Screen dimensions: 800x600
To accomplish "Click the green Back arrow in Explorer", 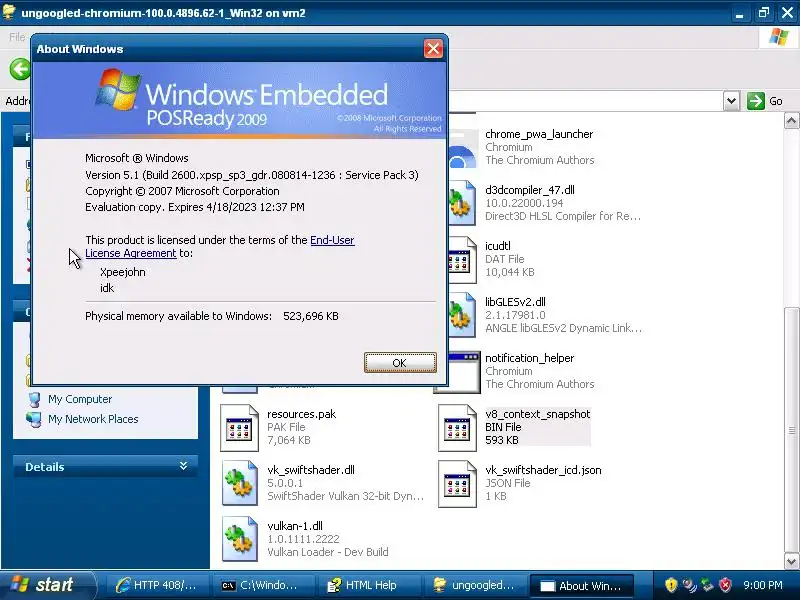I will pos(20,69).
